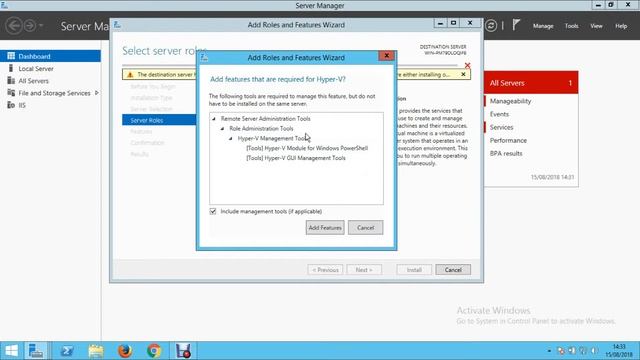
Task: Open the View menu
Action: [596, 26]
